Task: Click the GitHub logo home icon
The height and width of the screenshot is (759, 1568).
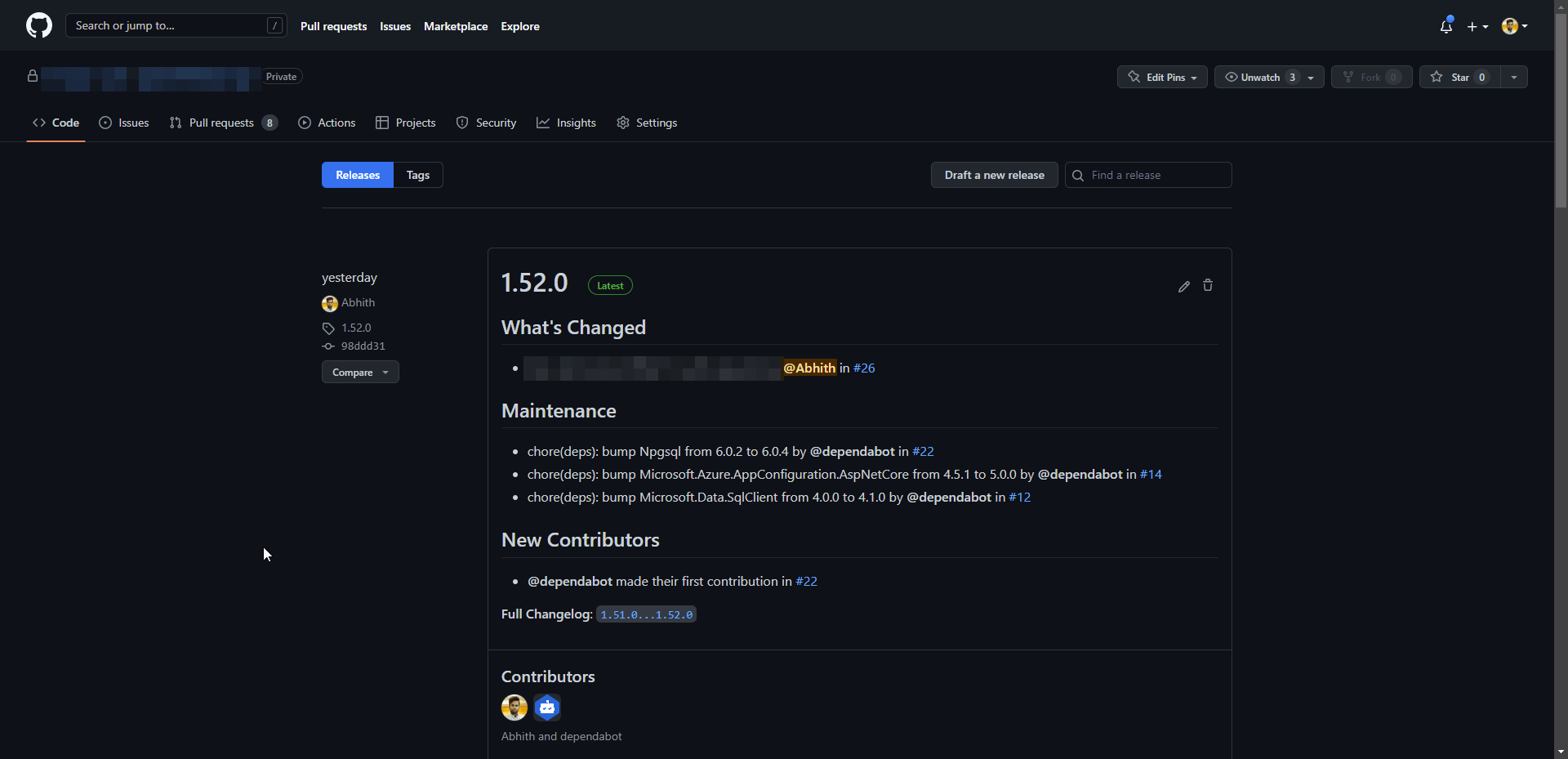Action: coord(39,25)
